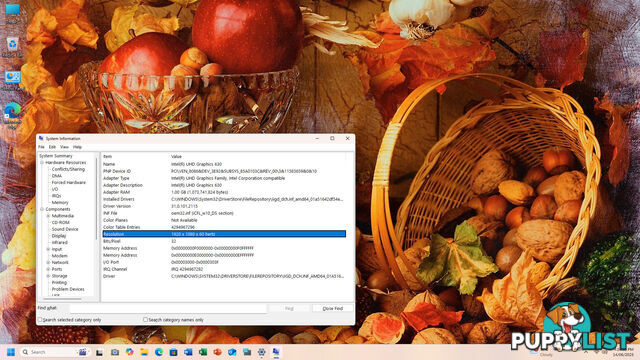Viewport: 640px width, 360px height.
Task: Launch Word from the taskbar
Action: [188, 352]
